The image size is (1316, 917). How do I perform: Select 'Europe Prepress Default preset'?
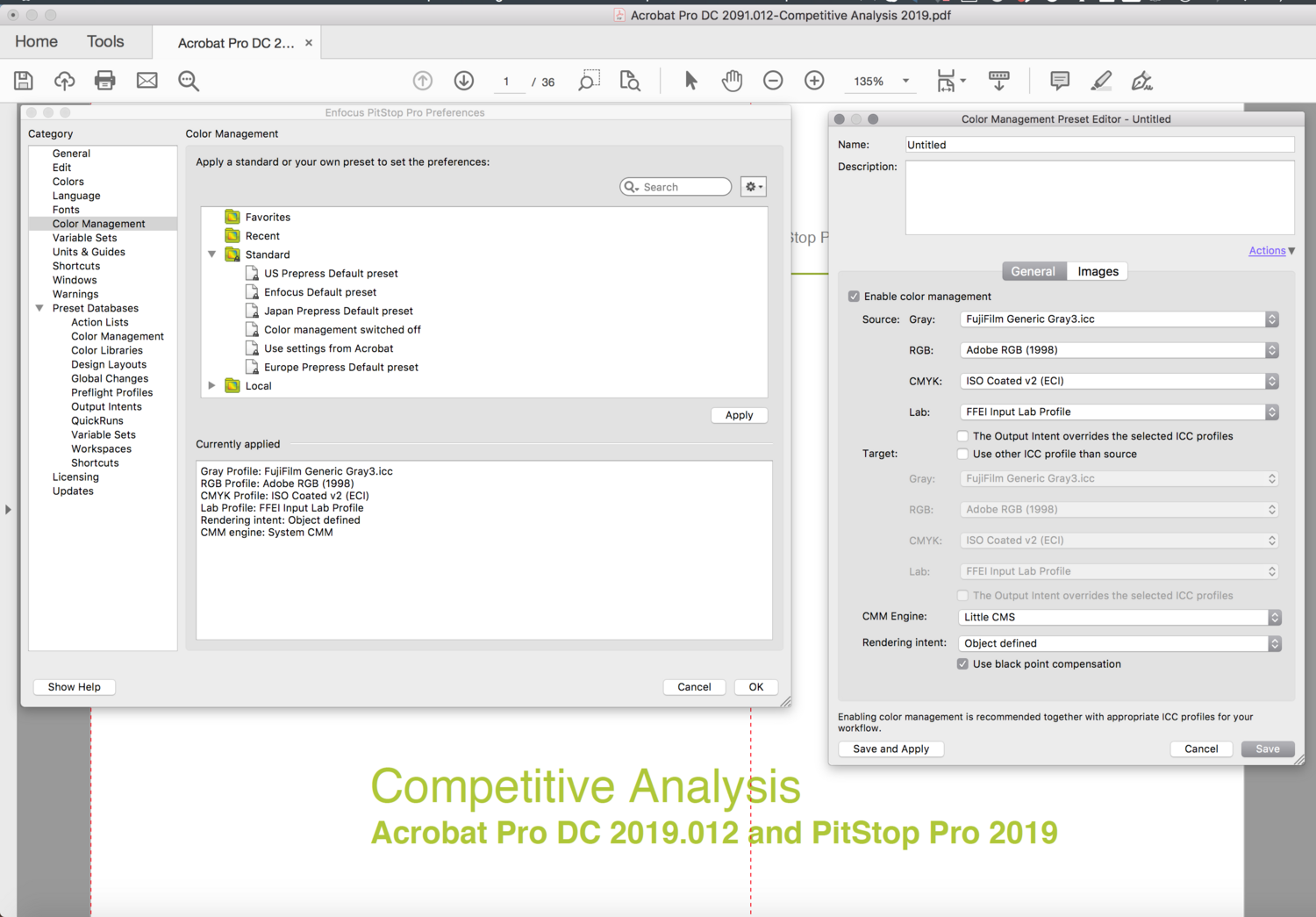tap(341, 367)
